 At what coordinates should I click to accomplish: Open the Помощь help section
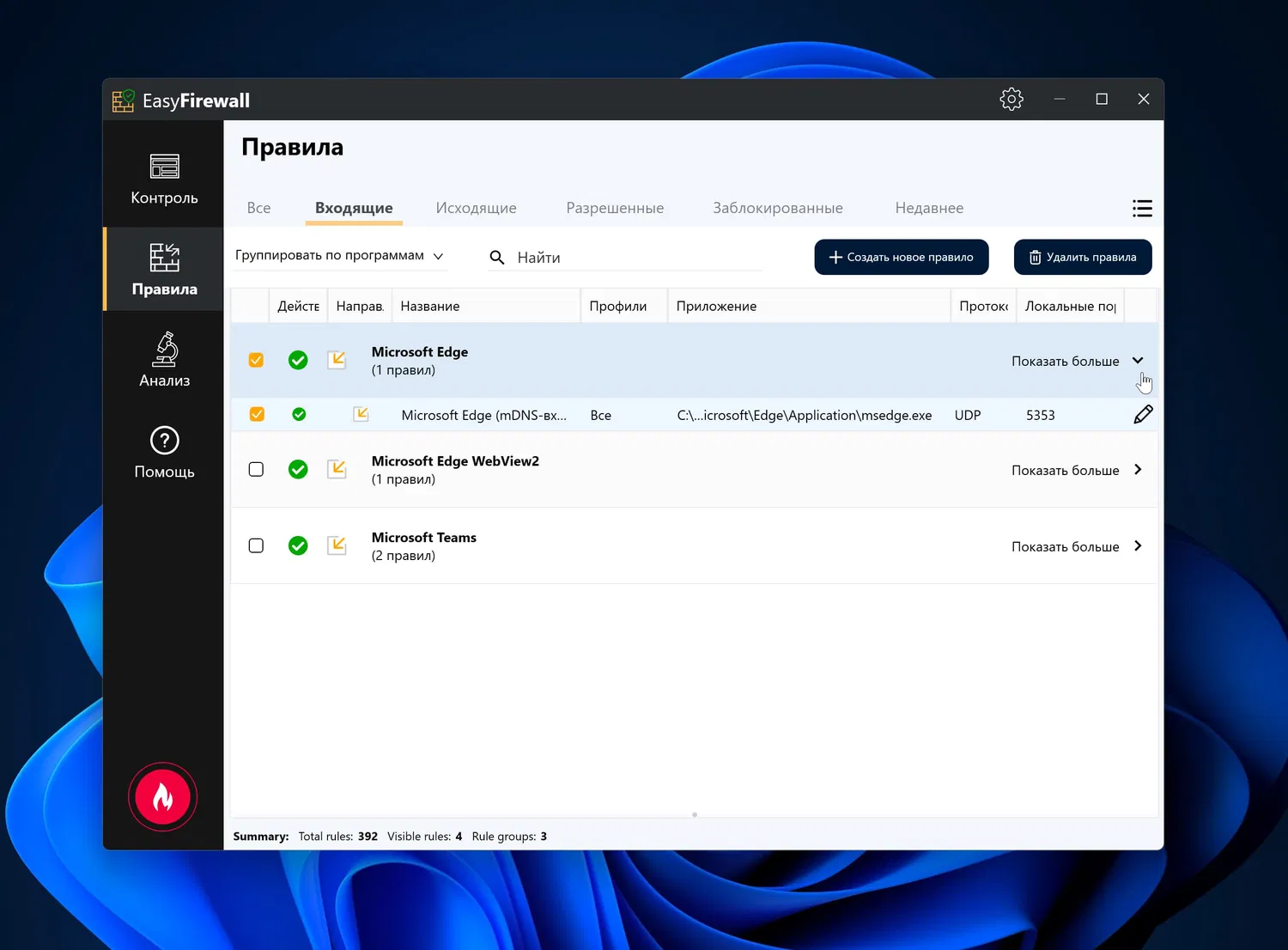coord(164,453)
